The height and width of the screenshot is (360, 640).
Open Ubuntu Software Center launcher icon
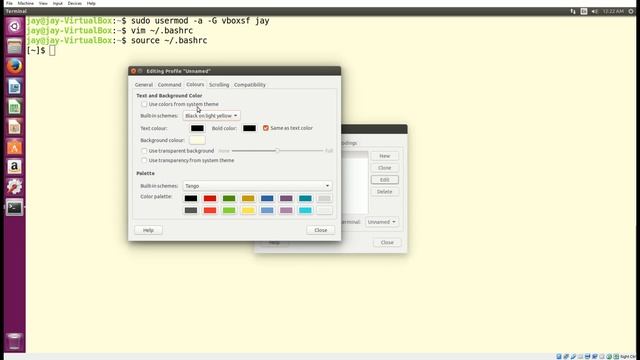(14, 147)
